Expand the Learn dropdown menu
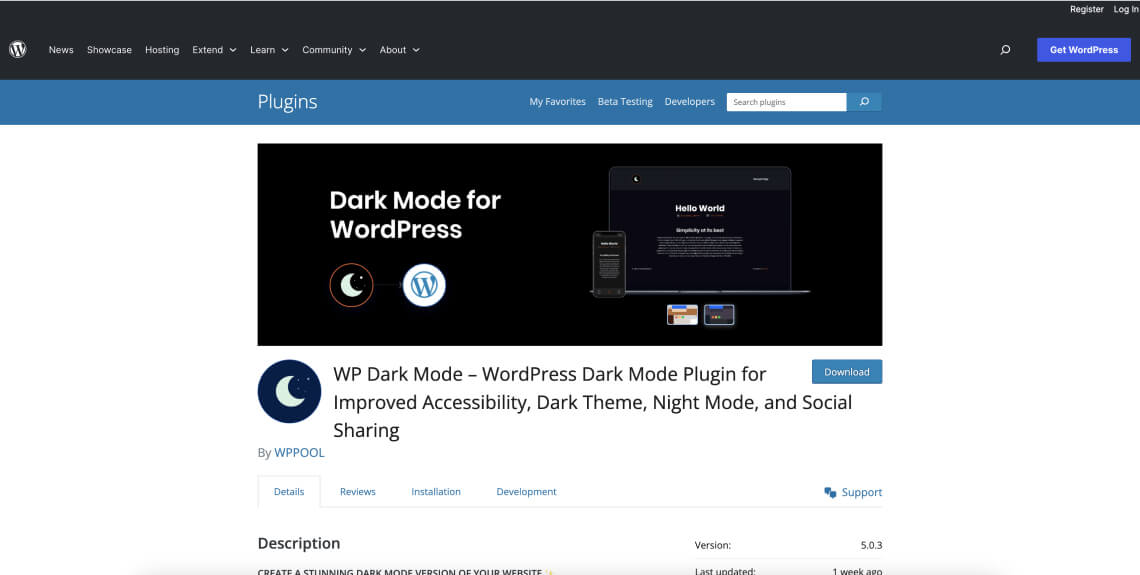 [x=269, y=50]
